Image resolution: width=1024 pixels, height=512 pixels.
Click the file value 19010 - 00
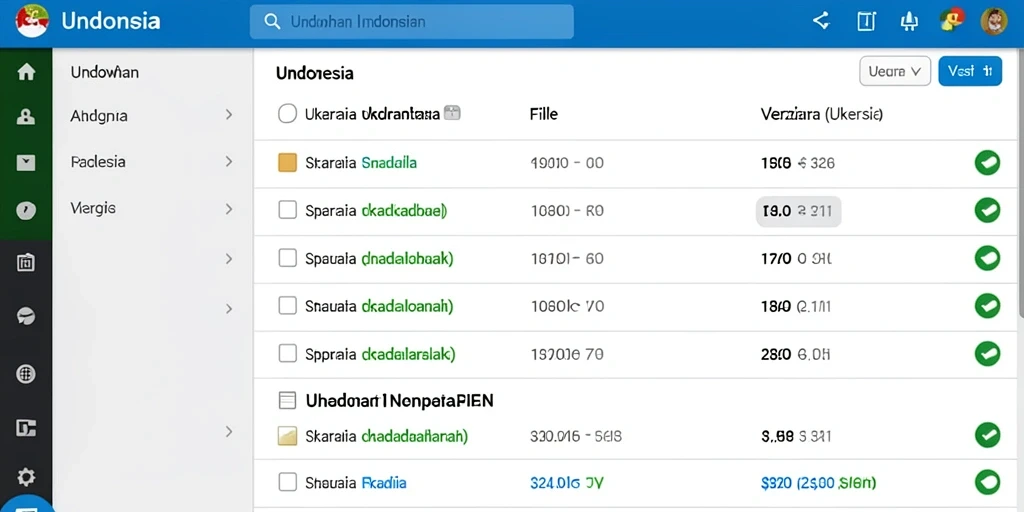coord(567,163)
